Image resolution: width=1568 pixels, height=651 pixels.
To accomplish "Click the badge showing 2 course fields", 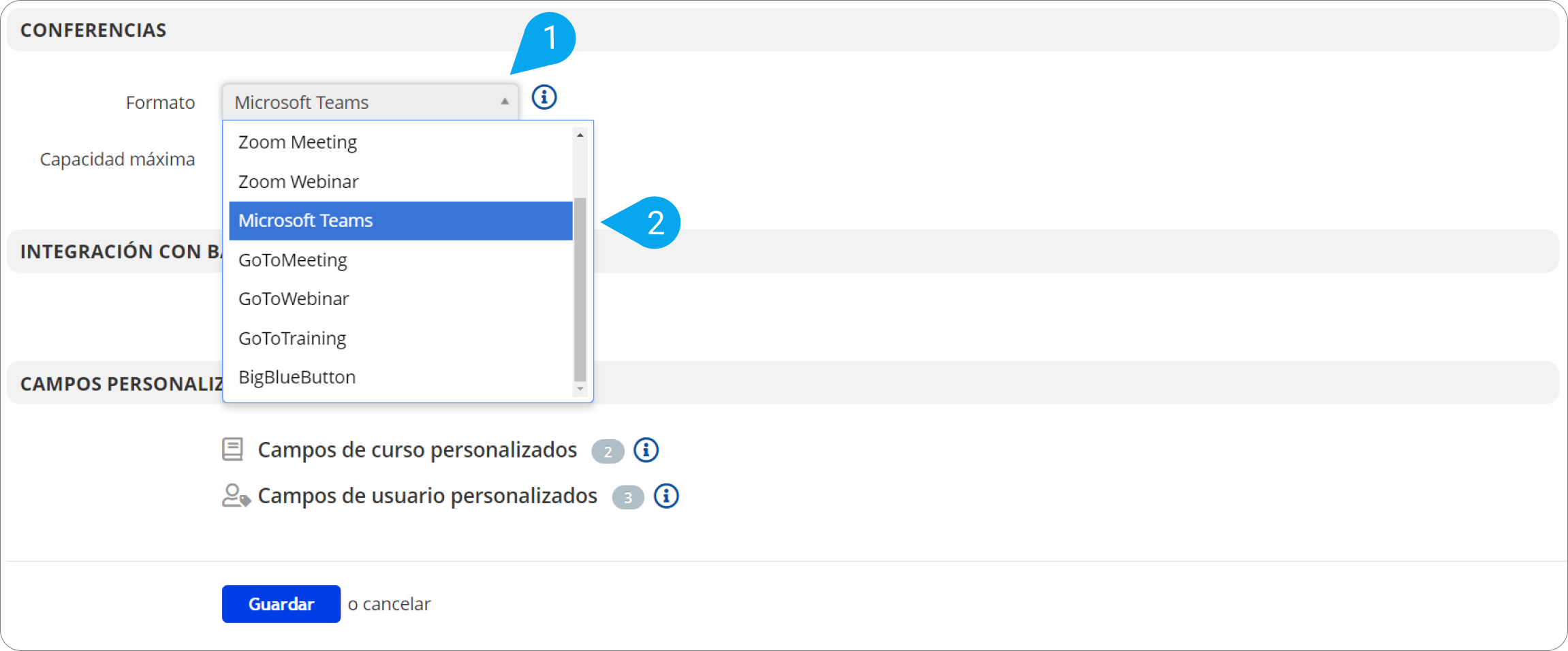I will pos(608,451).
